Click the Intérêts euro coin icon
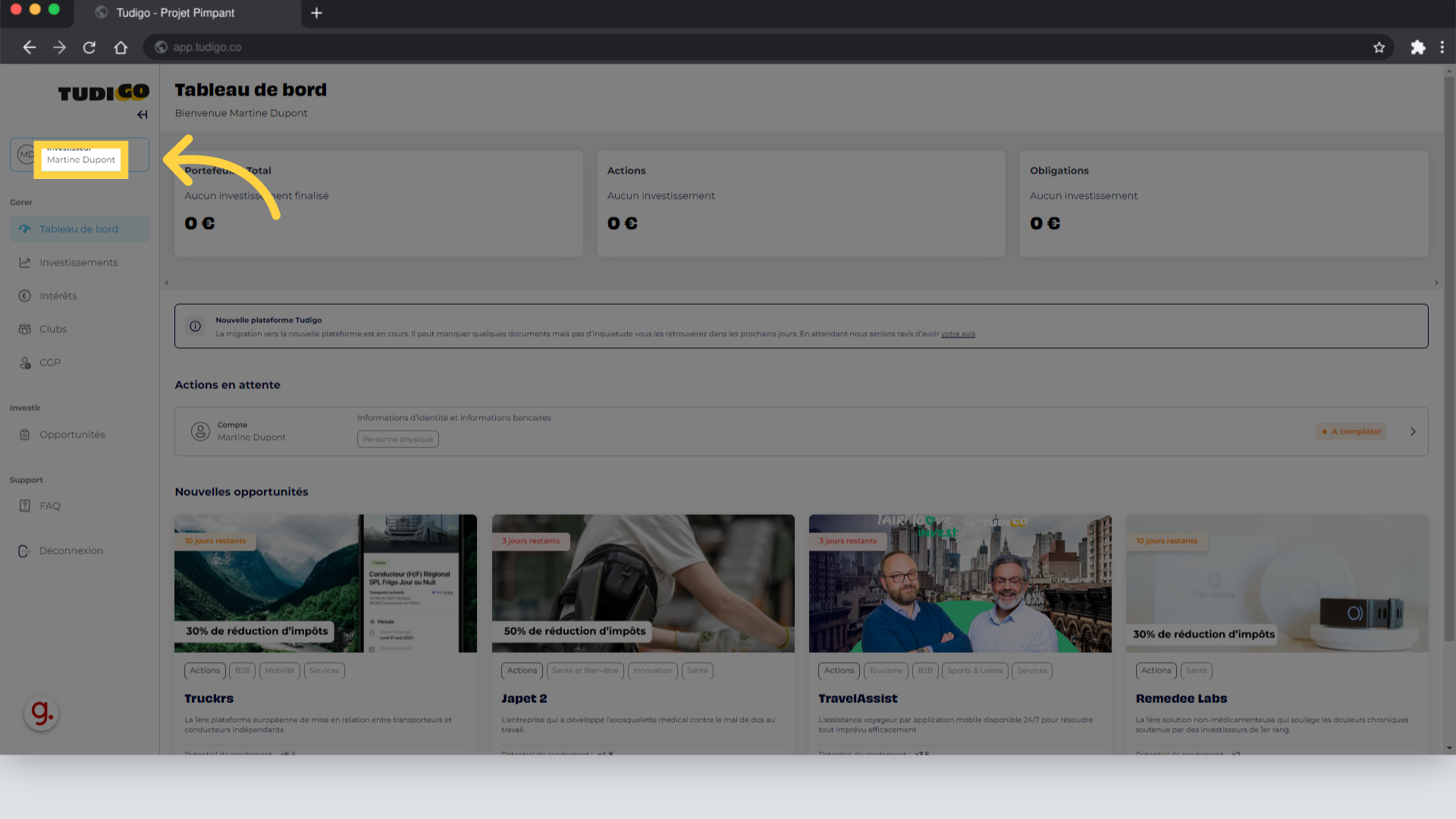Image resolution: width=1456 pixels, height=819 pixels. pos(25,296)
